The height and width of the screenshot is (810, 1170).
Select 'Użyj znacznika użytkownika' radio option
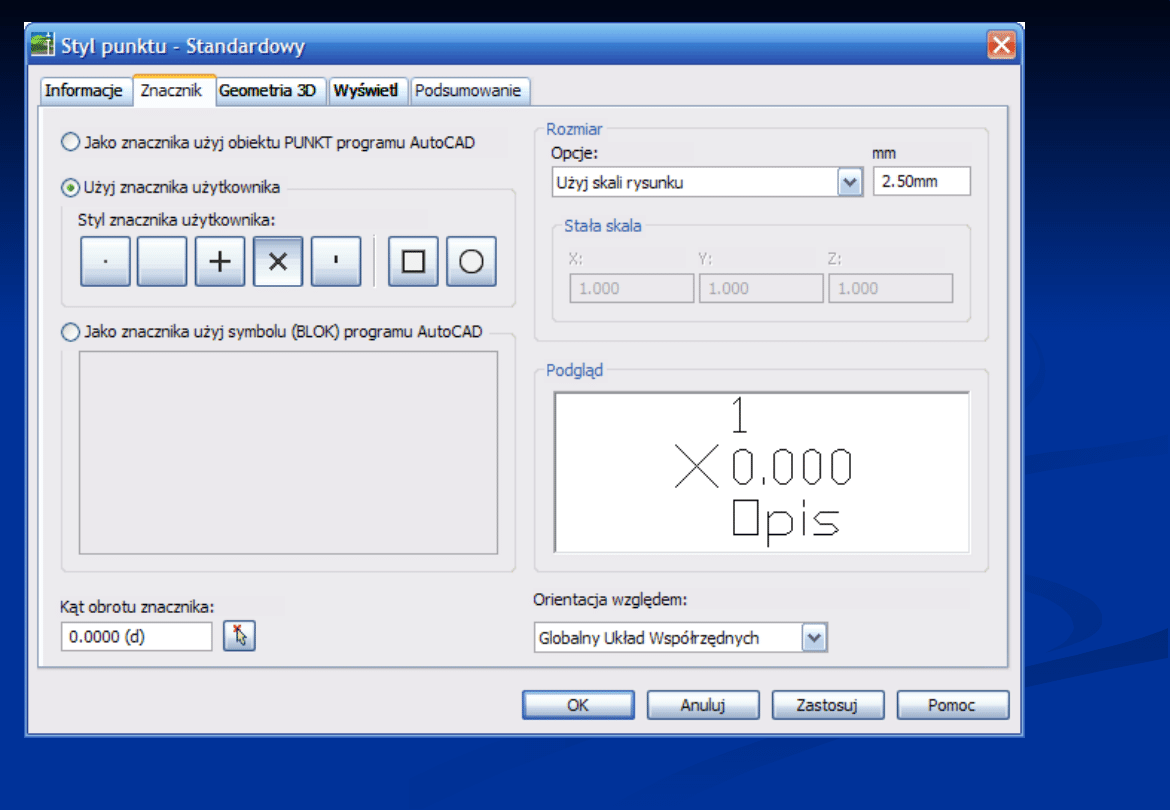tap(70, 187)
